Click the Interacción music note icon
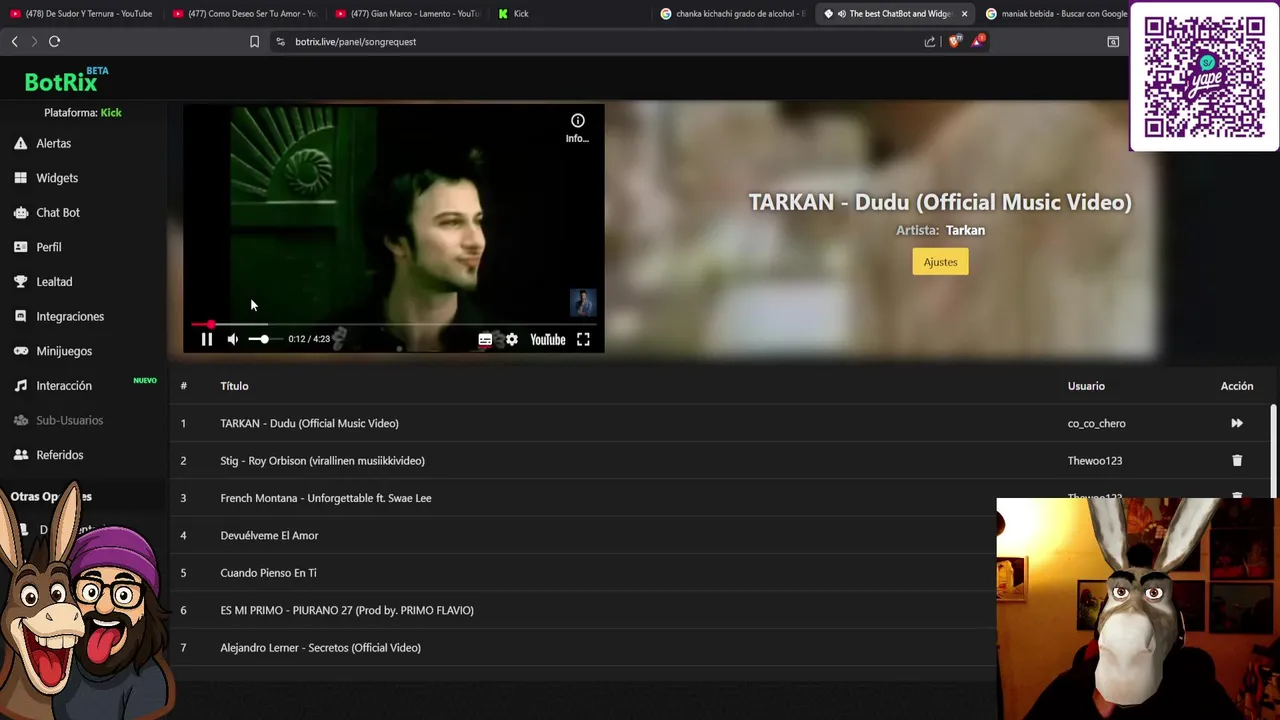The width and height of the screenshot is (1280, 720). click(x=20, y=386)
